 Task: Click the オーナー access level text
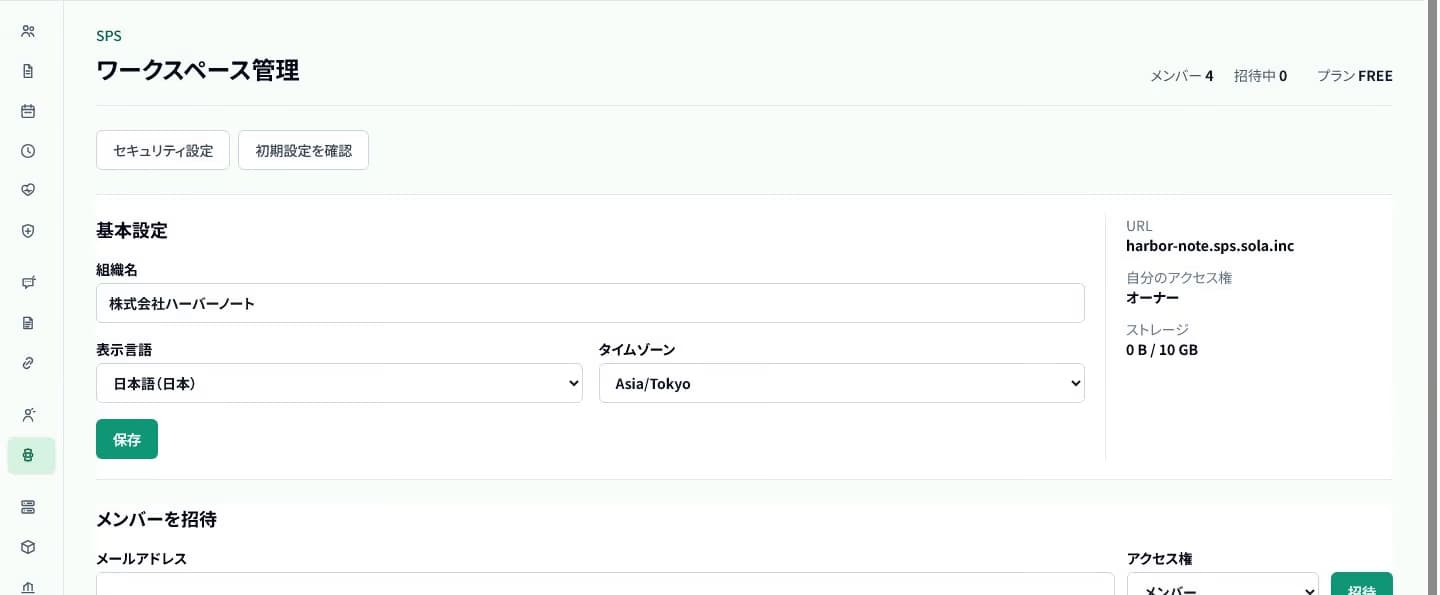(1153, 298)
